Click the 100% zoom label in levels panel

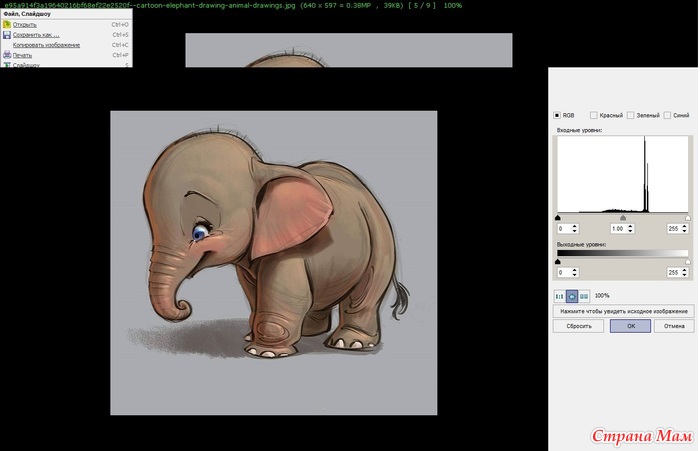pos(602,296)
